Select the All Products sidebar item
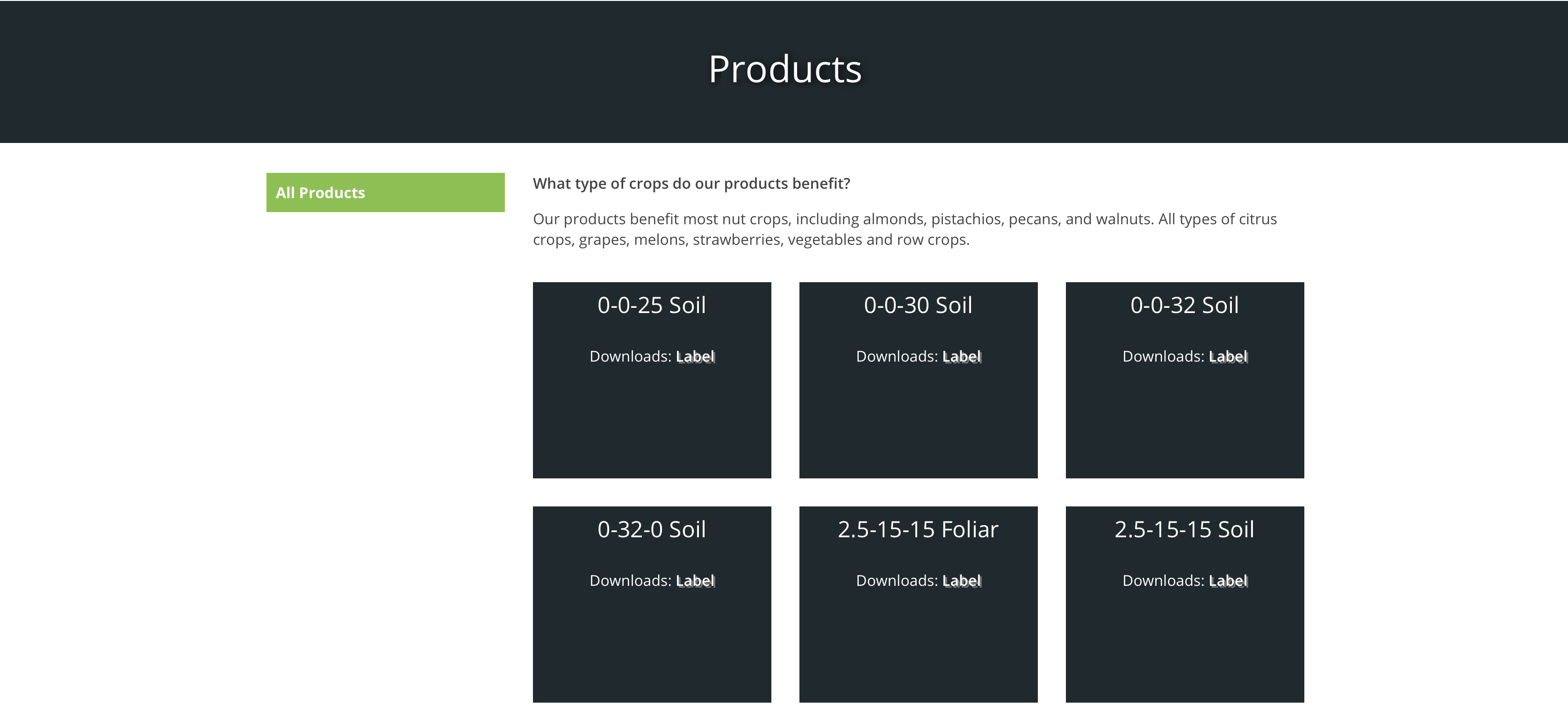 point(385,193)
